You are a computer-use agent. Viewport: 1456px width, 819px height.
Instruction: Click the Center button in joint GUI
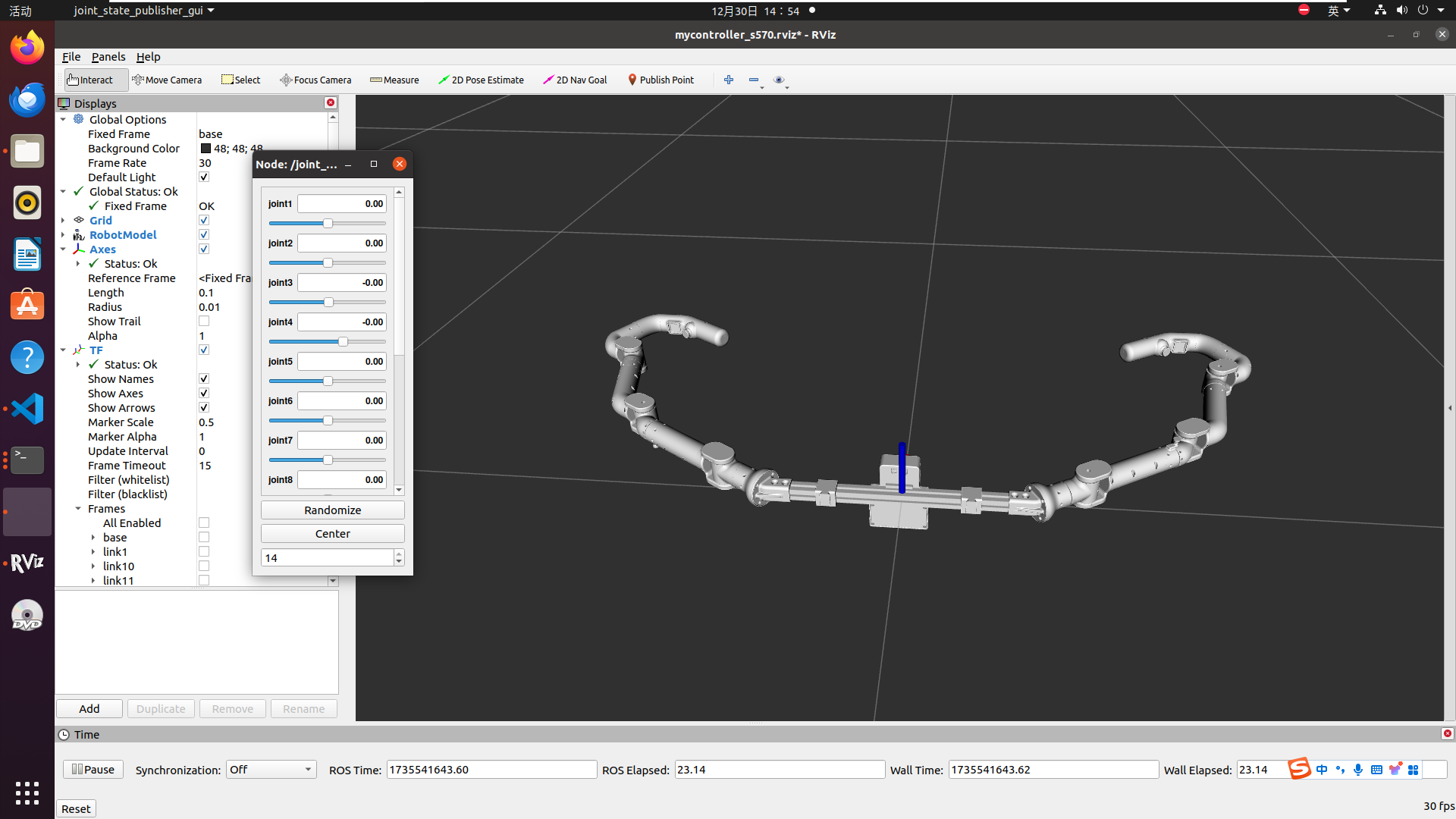332,533
